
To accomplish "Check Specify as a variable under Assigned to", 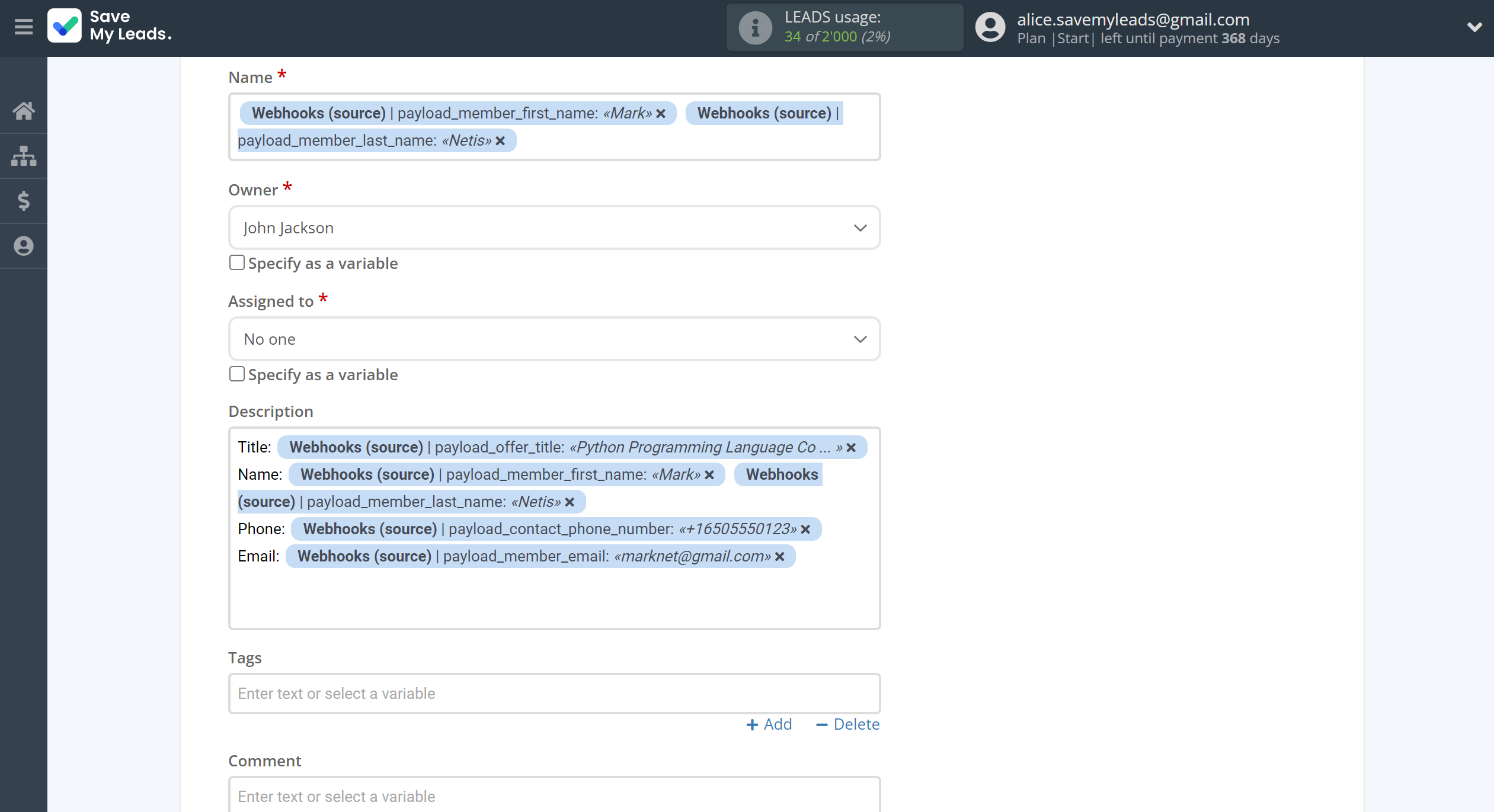I will coord(237,374).
